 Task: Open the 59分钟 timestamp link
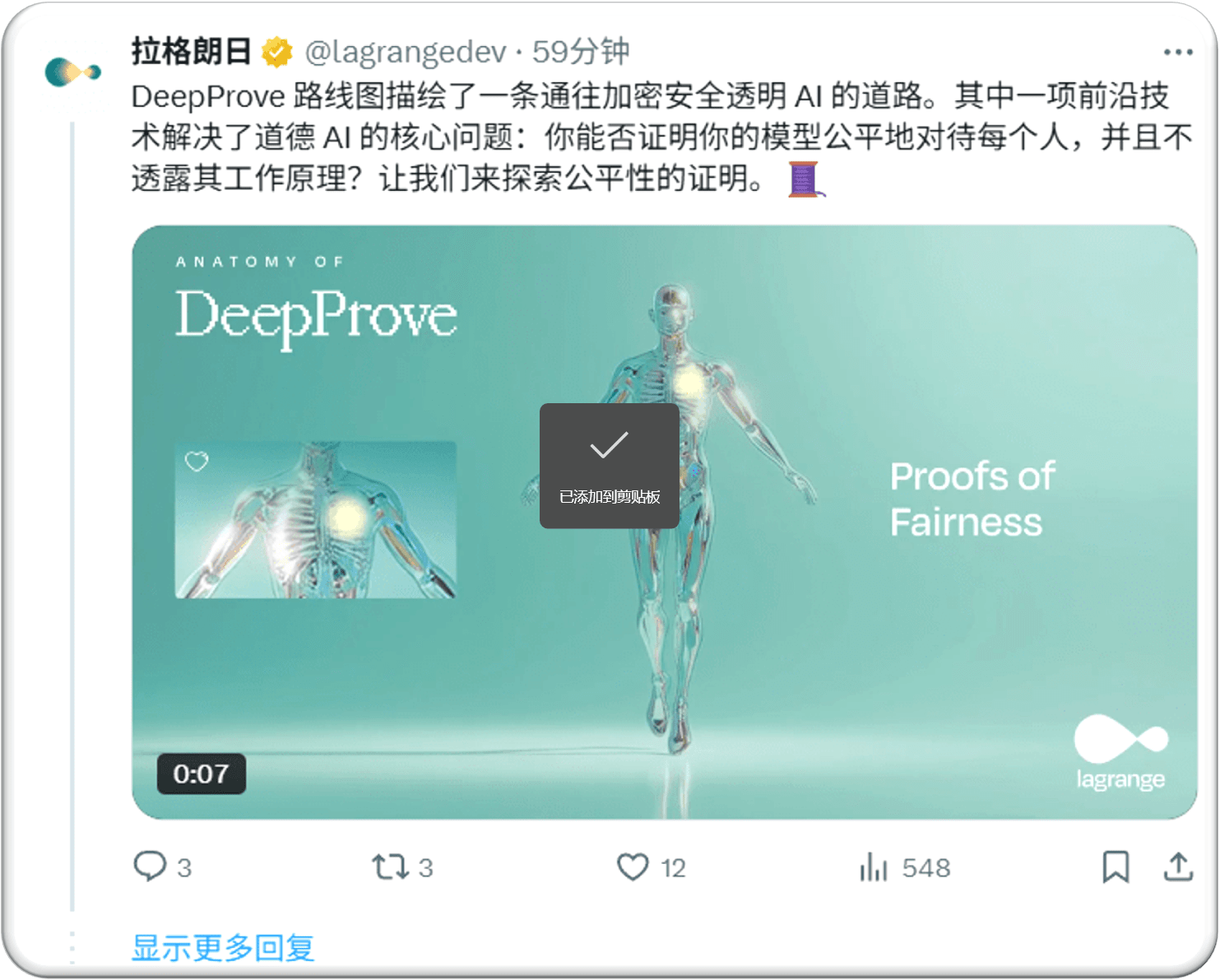point(581,51)
